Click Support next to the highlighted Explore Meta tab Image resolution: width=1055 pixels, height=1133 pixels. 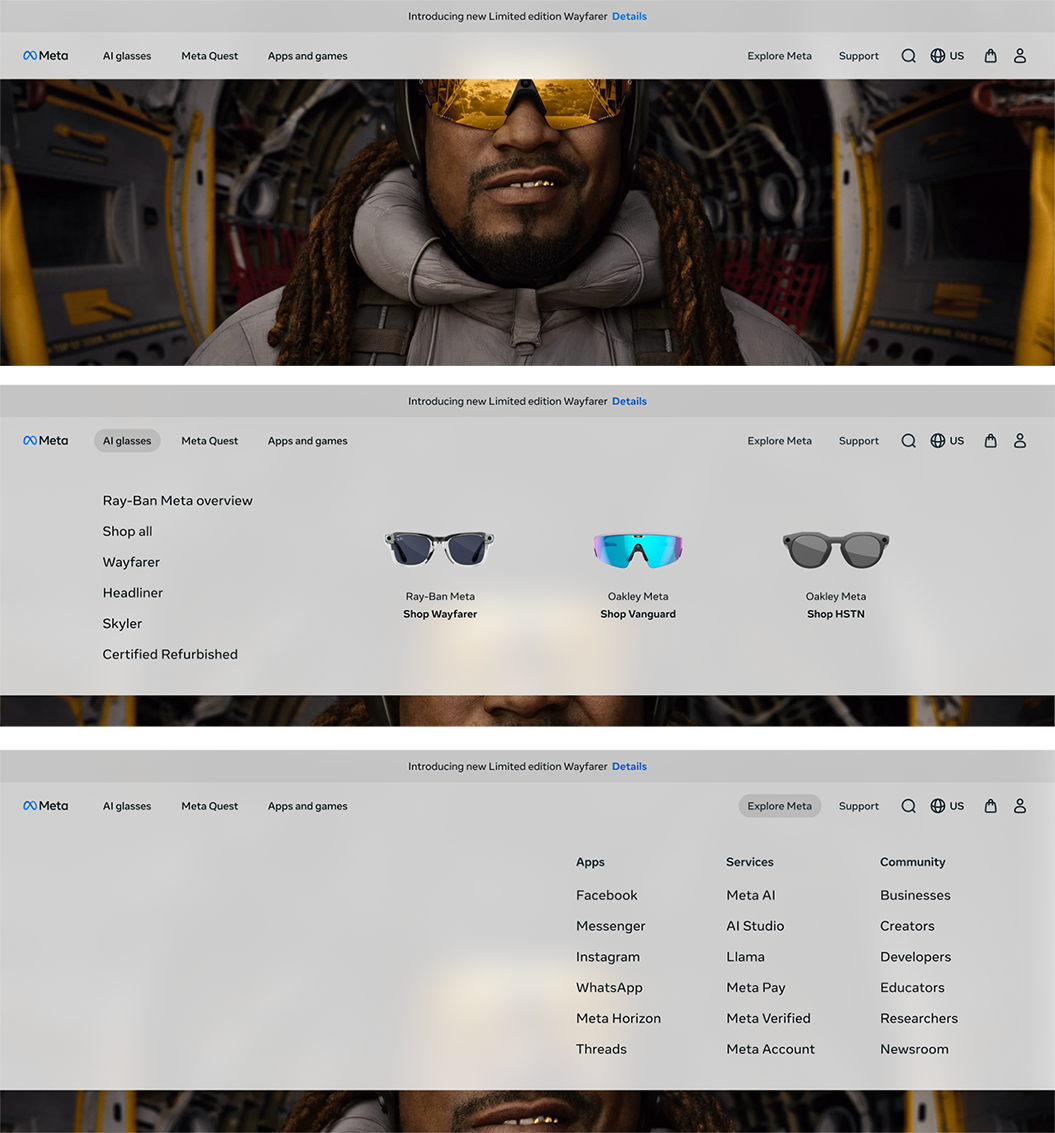click(858, 806)
